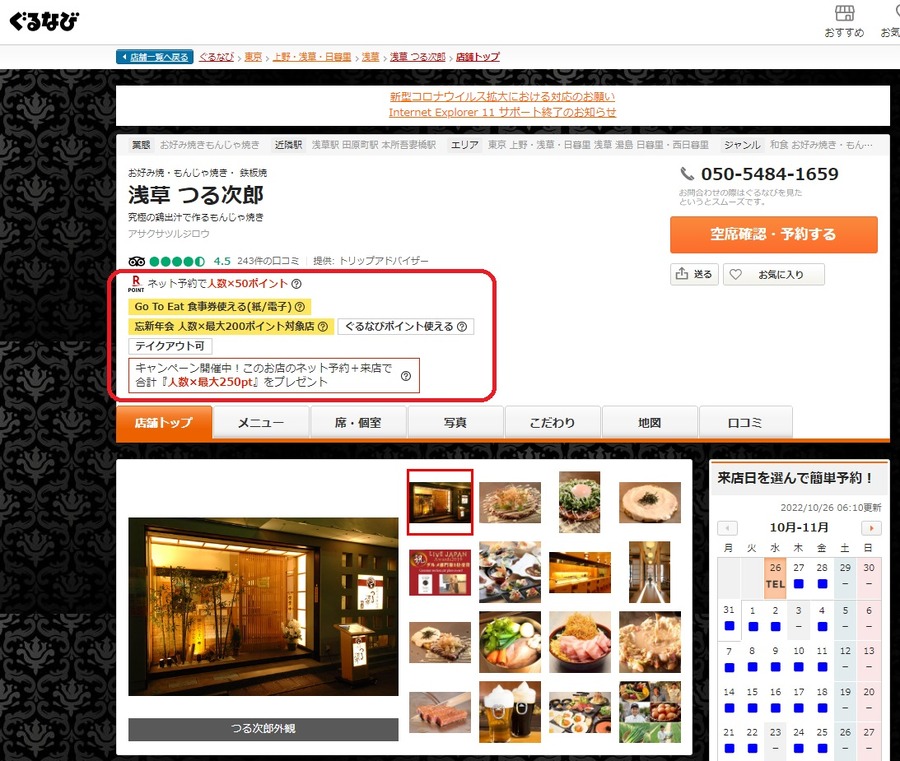The width and height of the screenshot is (900, 761).
Task: Switch to the 地図 map tab
Action: tap(649, 422)
